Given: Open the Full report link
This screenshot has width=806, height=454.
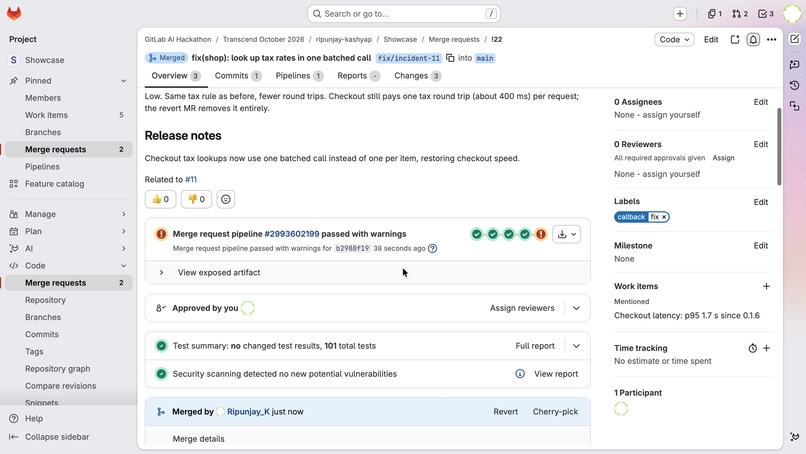Looking at the screenshot, I should 535,346.
